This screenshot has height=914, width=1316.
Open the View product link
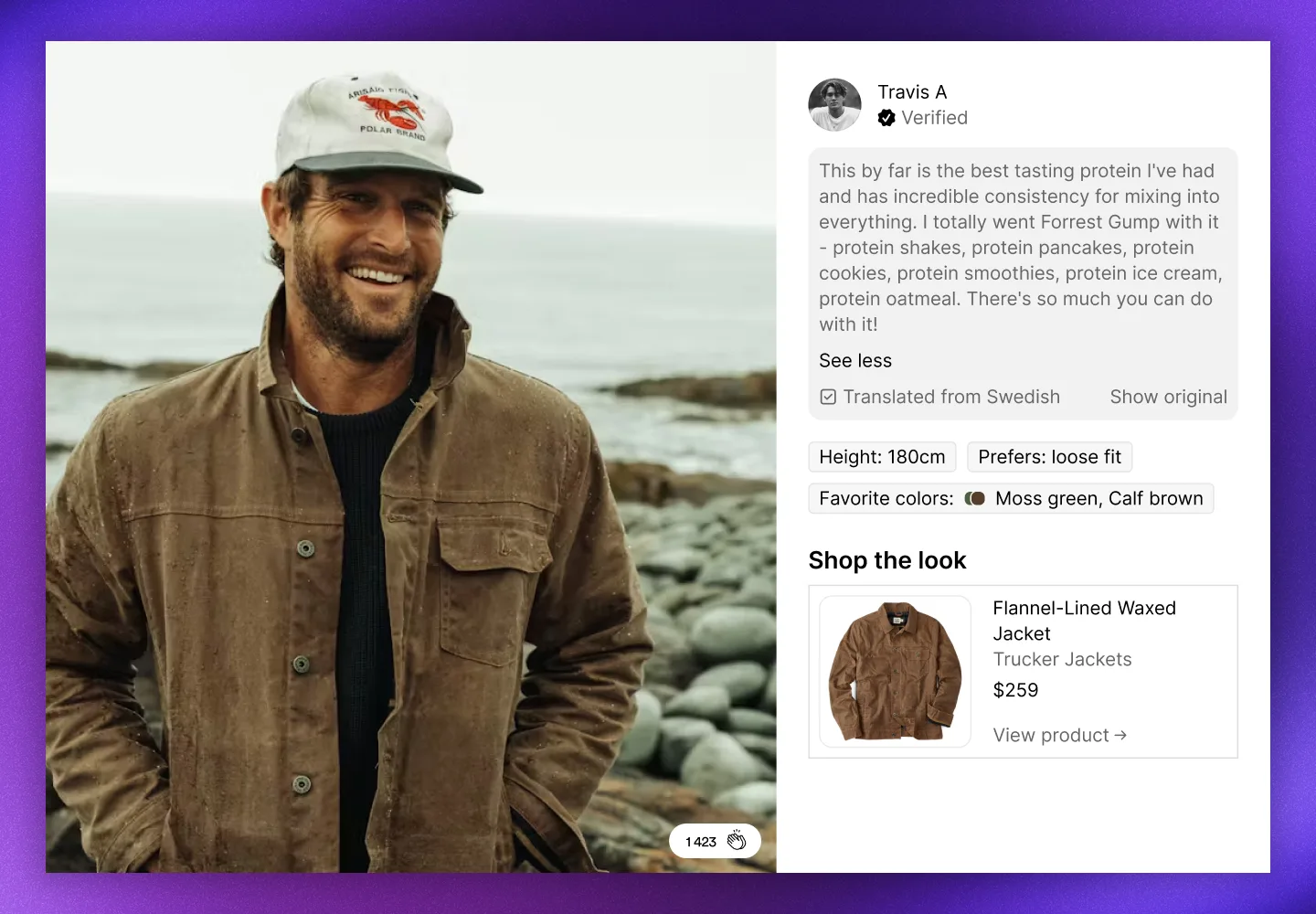pyautogui.click(x=1060, y=735)
